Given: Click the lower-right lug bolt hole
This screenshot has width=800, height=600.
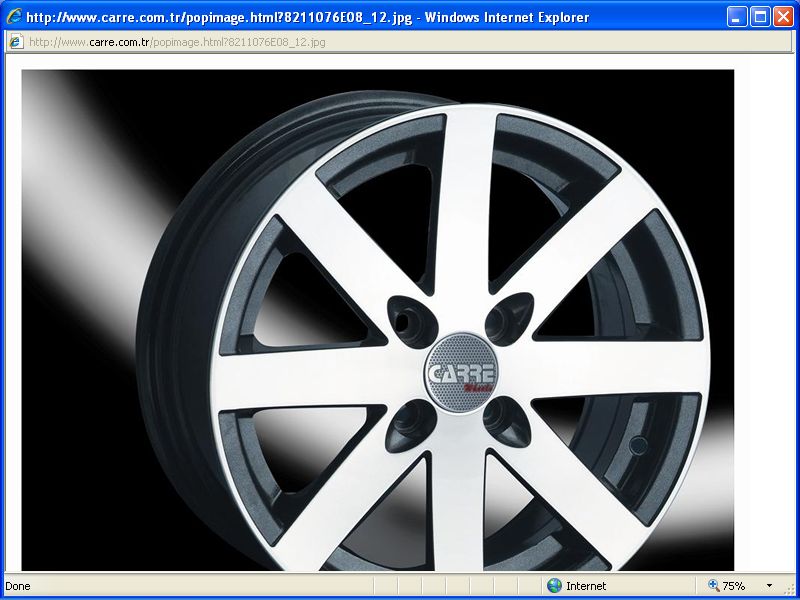Looking at the screenshot, I should point(504,420).
